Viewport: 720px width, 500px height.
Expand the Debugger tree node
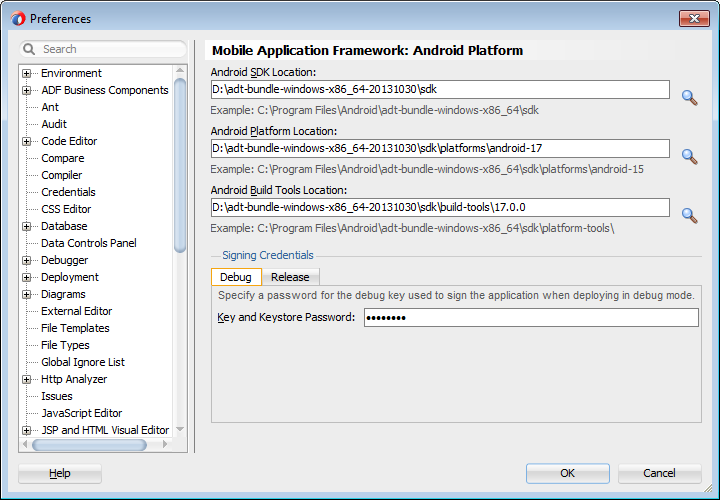(x=27, y=260)
